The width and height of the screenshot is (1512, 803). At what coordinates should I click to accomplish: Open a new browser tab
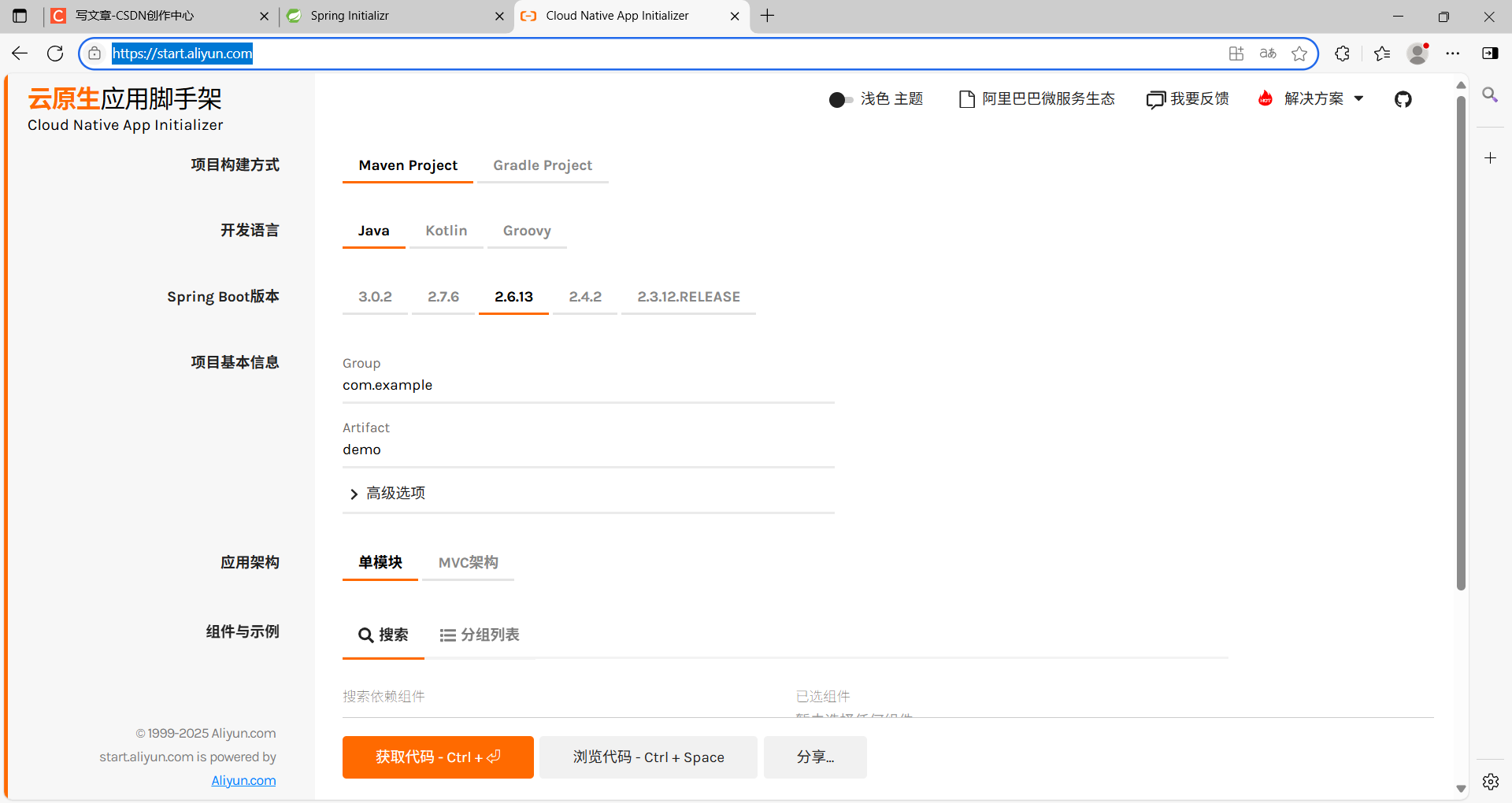pos(768,16)
